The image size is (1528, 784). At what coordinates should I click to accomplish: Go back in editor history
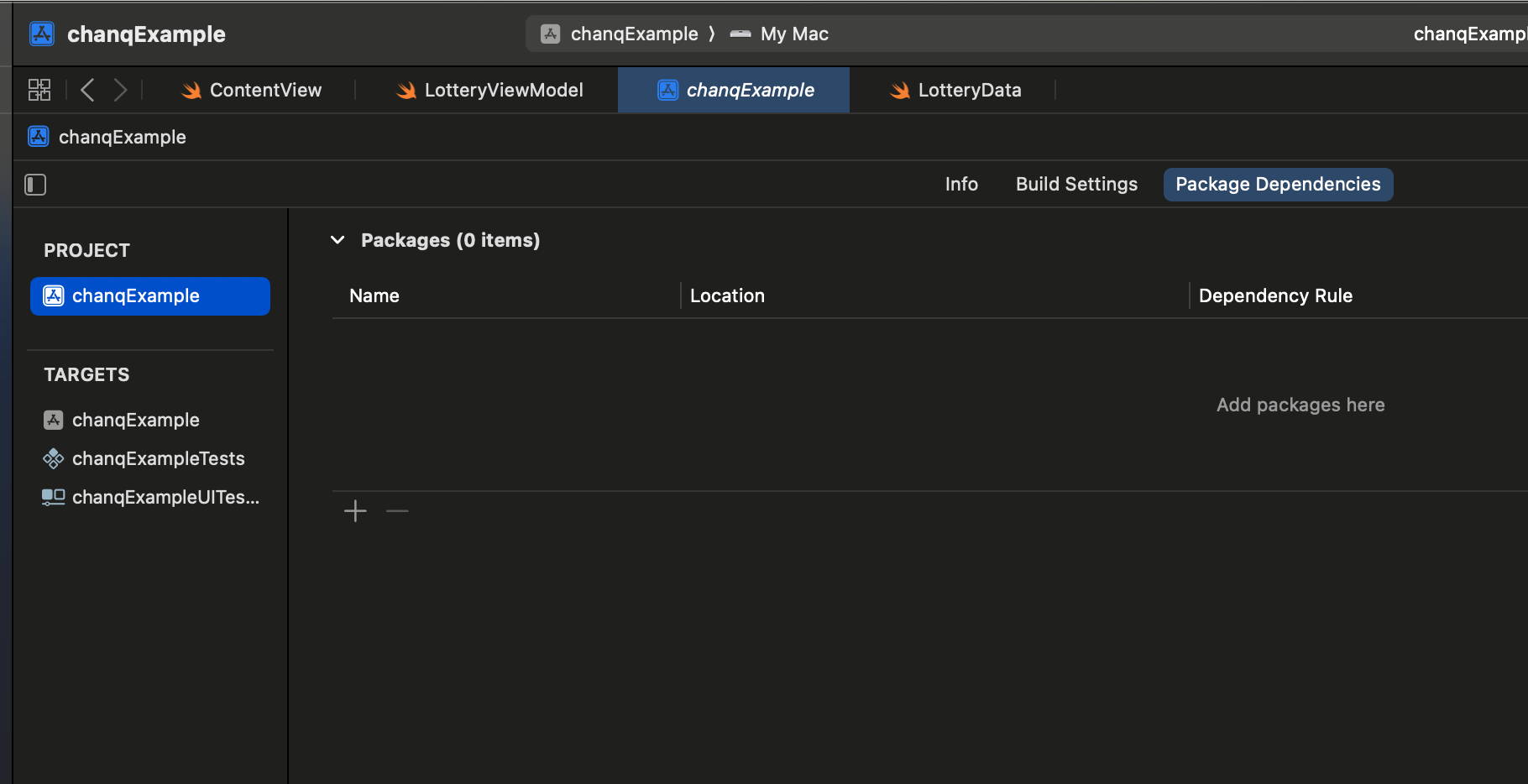click(87, 90)
